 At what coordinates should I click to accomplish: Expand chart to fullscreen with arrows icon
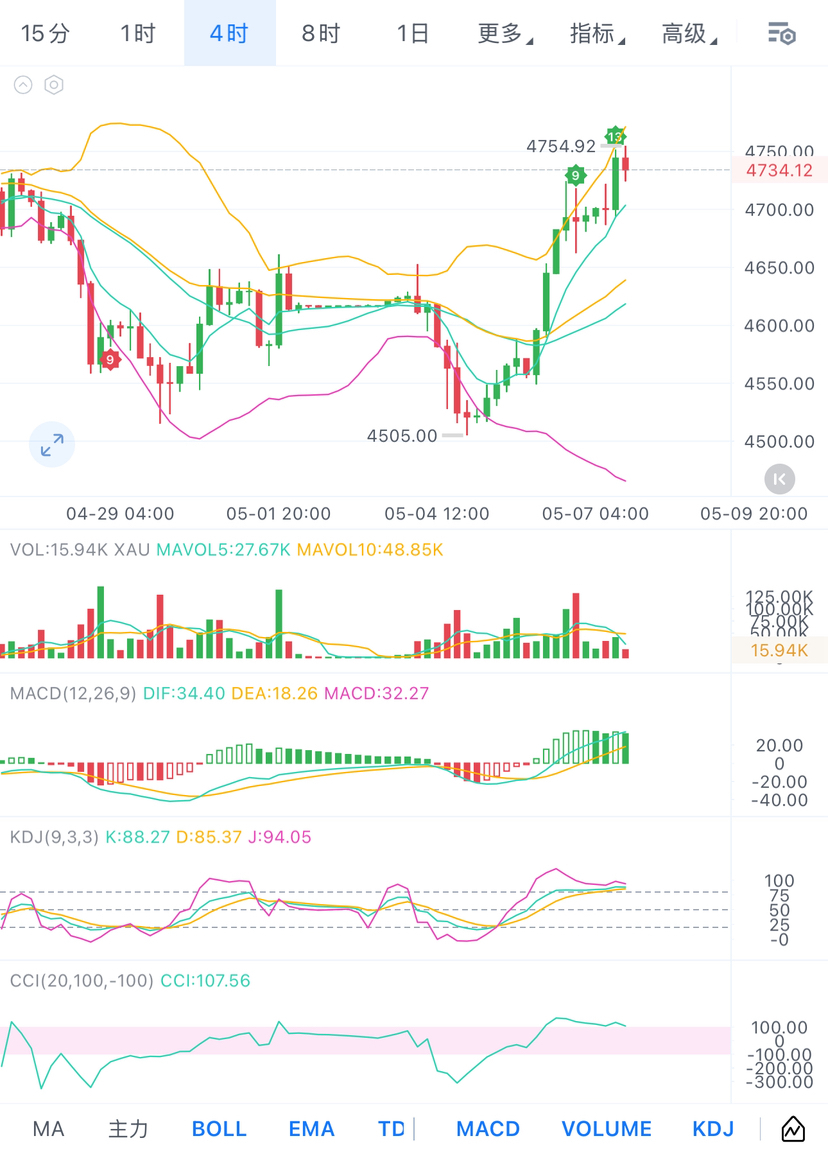52,445
